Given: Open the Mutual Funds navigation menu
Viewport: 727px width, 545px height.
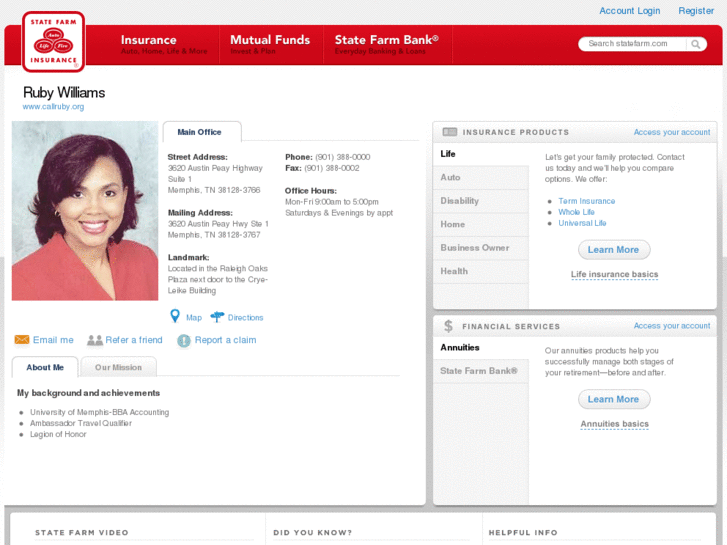Looking at the screenshot, I should [x=270, y=45].
